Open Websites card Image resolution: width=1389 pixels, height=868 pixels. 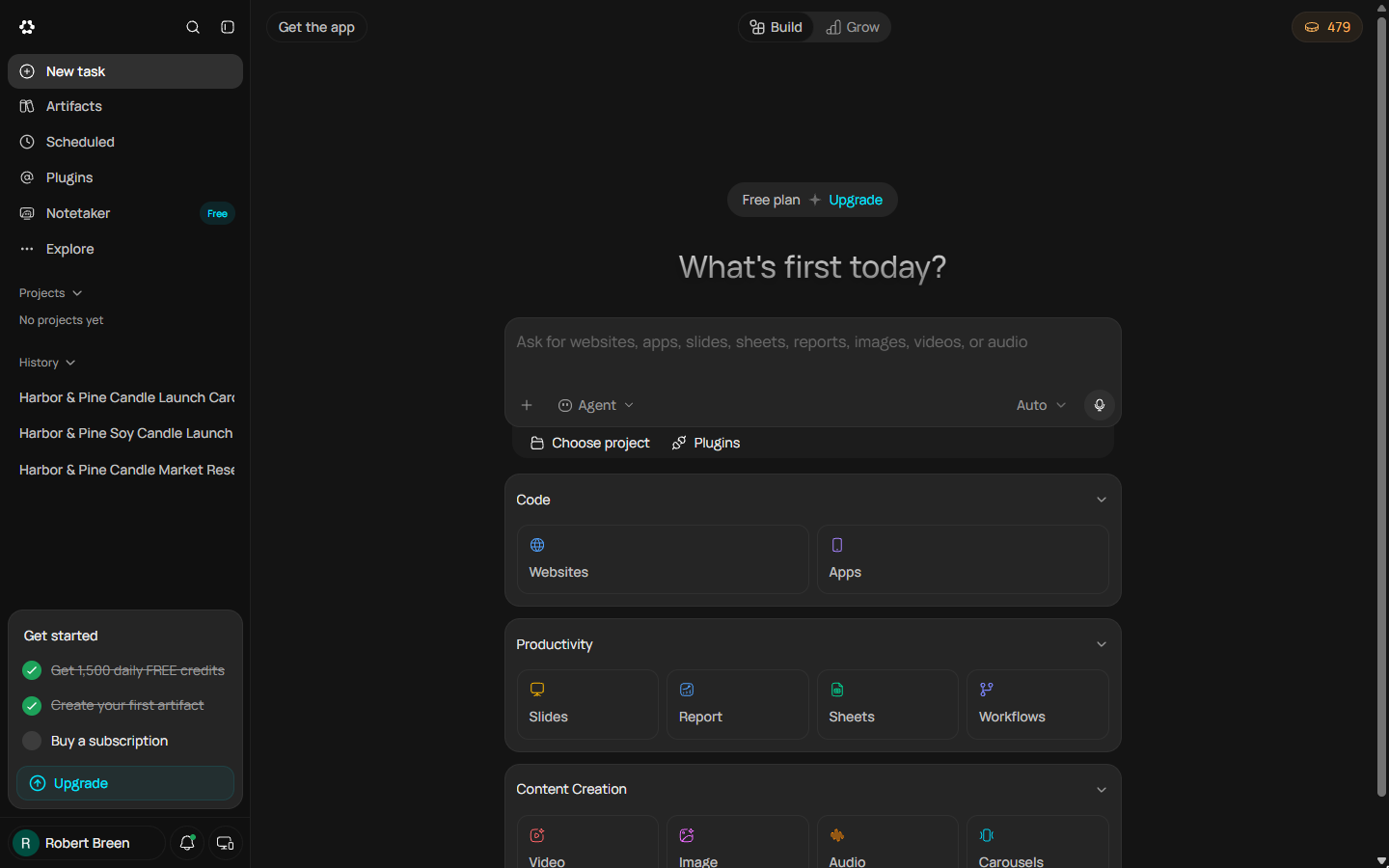[663, 559]
